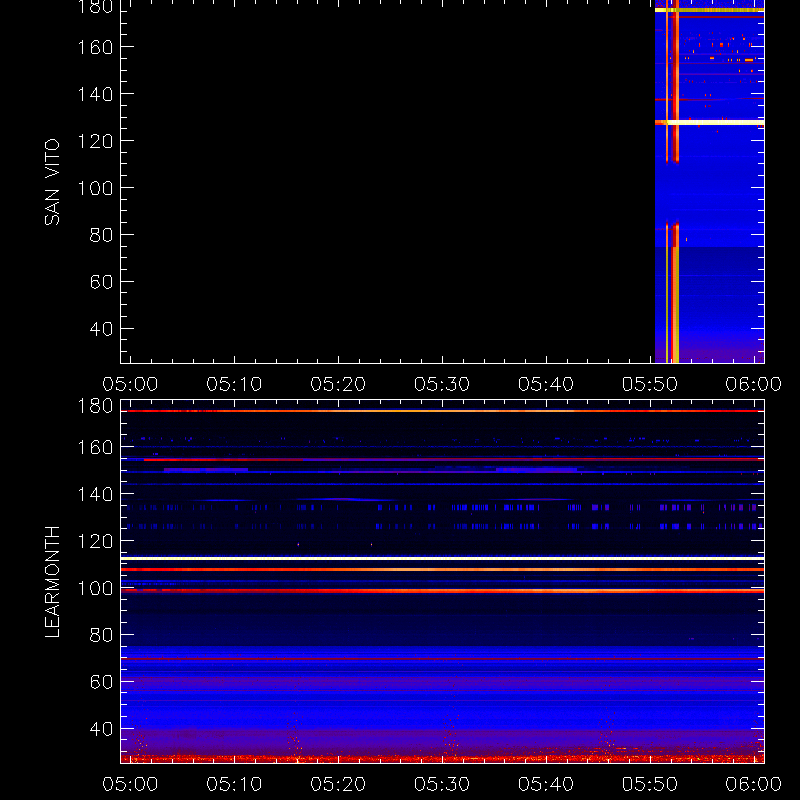The width and height of the screenshot is (800, 800).
Task: Pick the 120 tick label on Learmonth axis
Action: pos(95,541)
